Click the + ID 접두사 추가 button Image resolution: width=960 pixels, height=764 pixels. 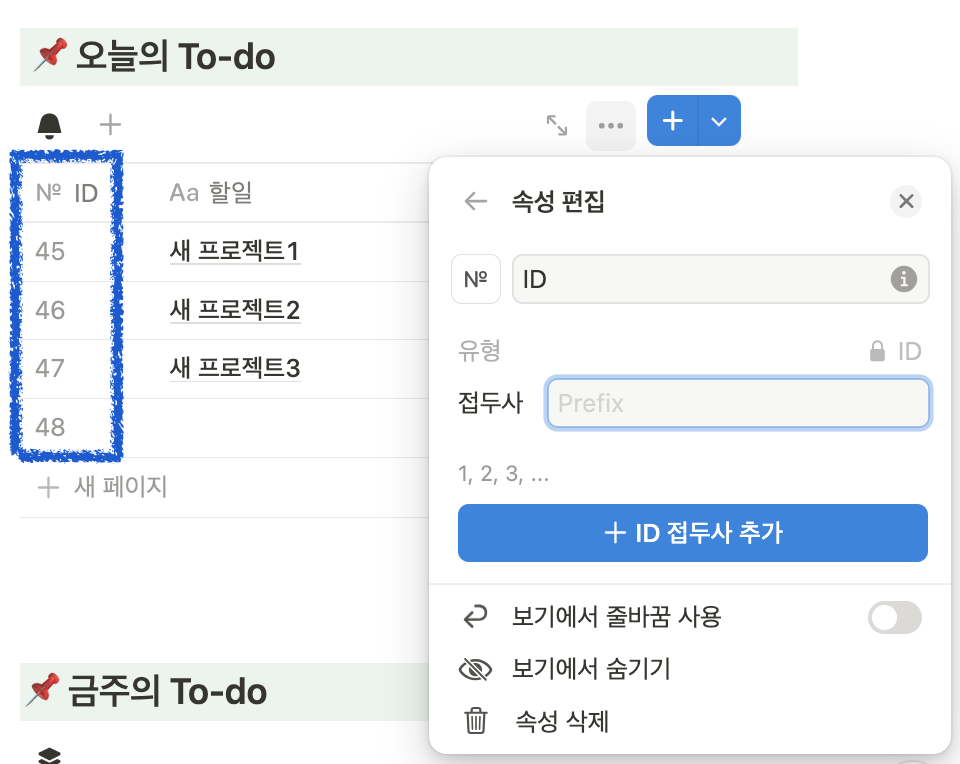point(693,533)
